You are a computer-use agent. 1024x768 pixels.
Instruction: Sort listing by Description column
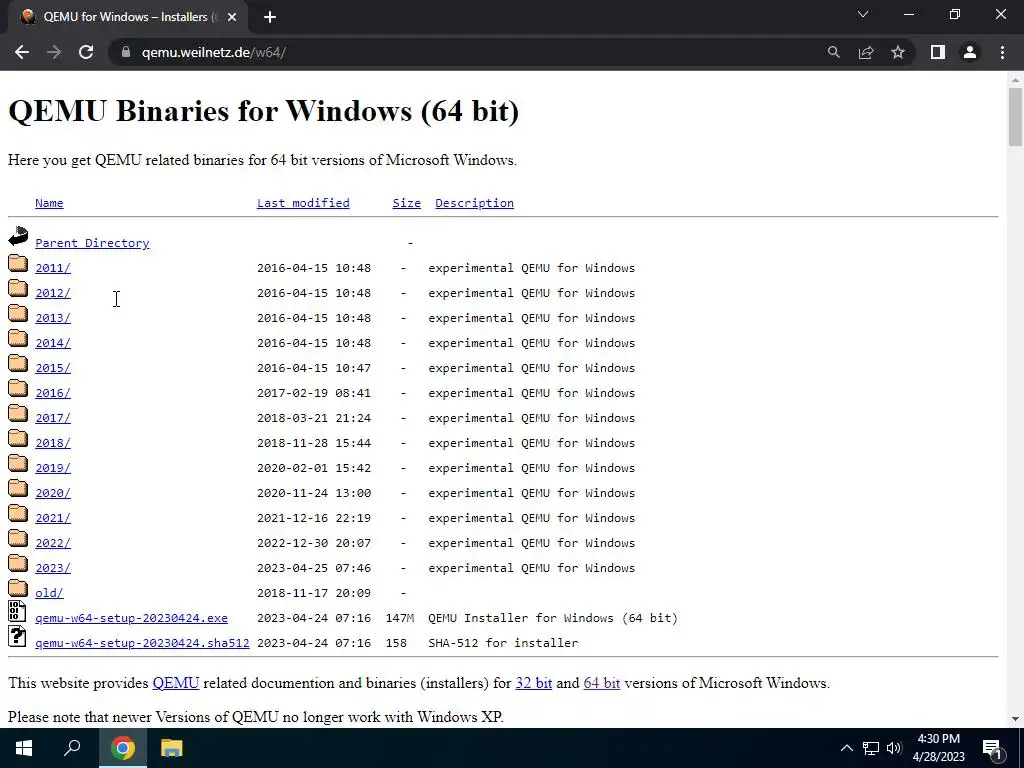pyautogui.click(x=475, y=203)
